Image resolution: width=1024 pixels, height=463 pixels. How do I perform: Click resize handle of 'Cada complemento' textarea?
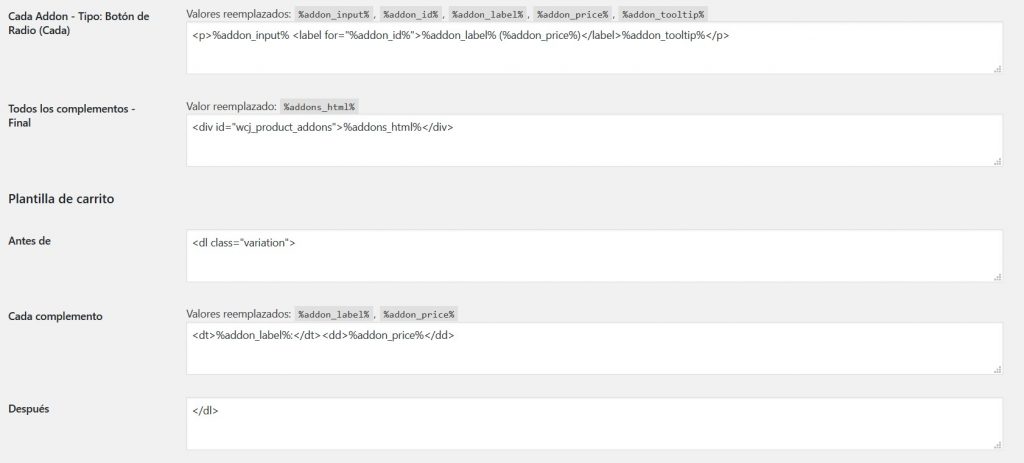pos(997,369)
